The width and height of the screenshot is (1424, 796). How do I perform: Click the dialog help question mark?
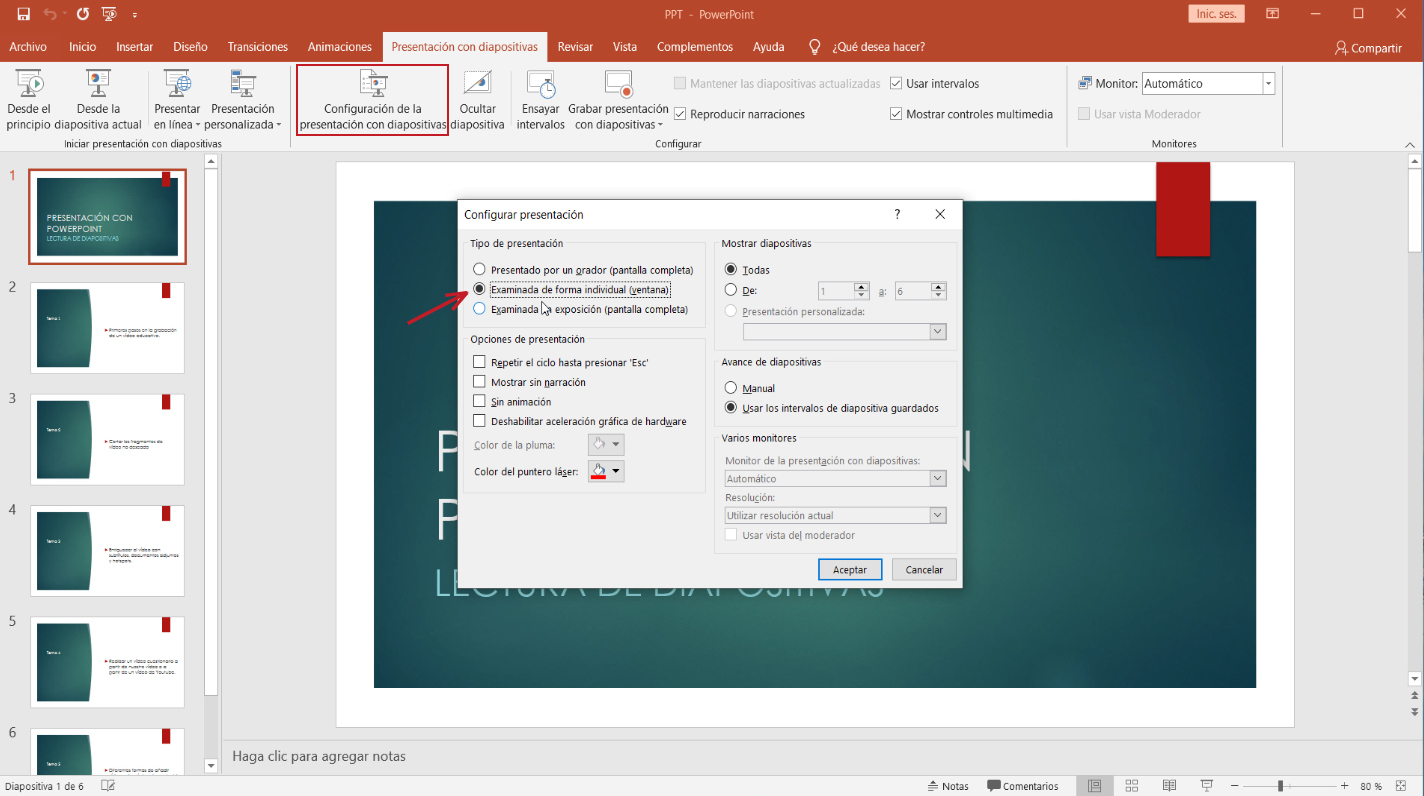click(x=897, y=214)
